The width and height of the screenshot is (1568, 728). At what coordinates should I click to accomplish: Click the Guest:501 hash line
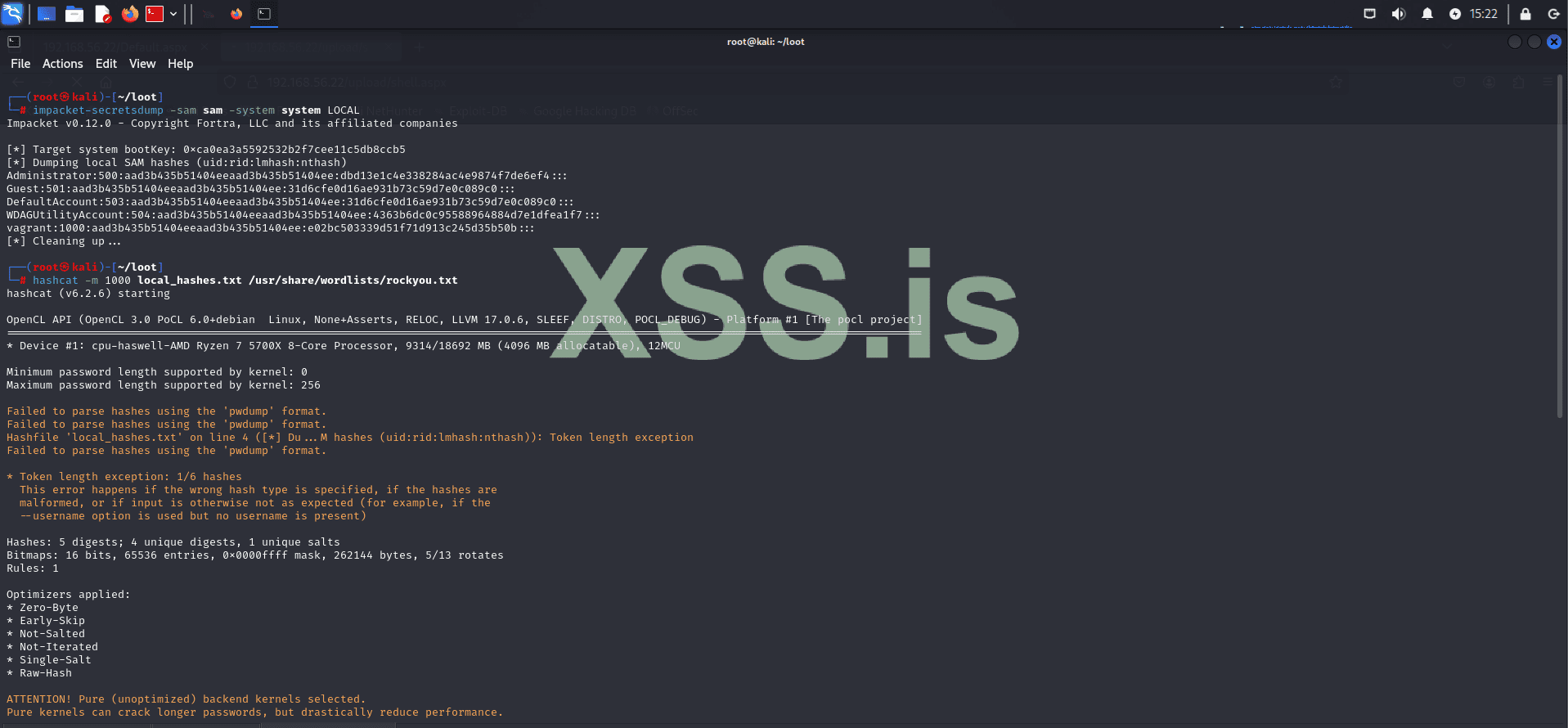pos(261,189)
